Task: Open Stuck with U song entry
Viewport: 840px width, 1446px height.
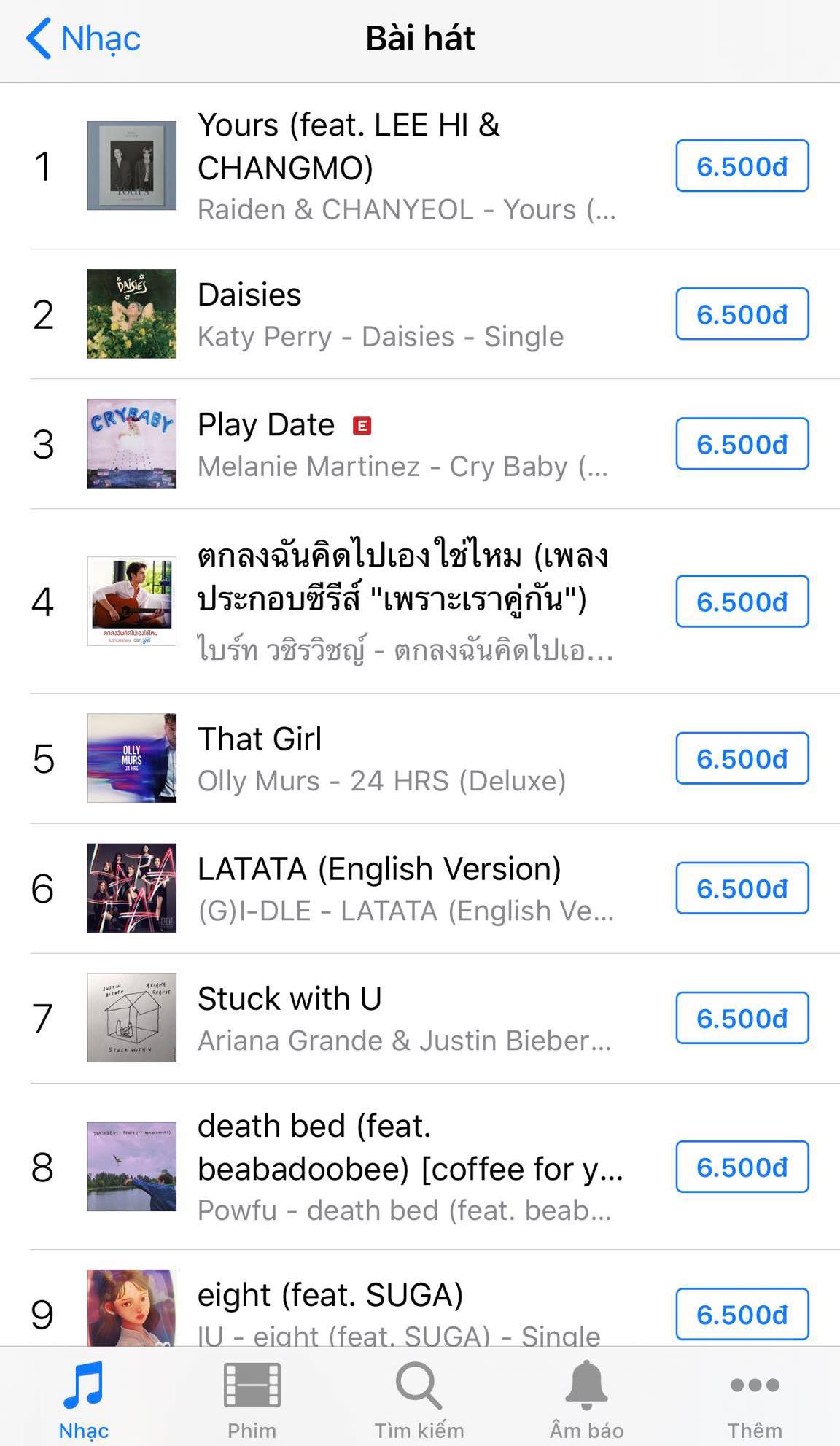Action: pyautogui.click(x=289, y=999)
